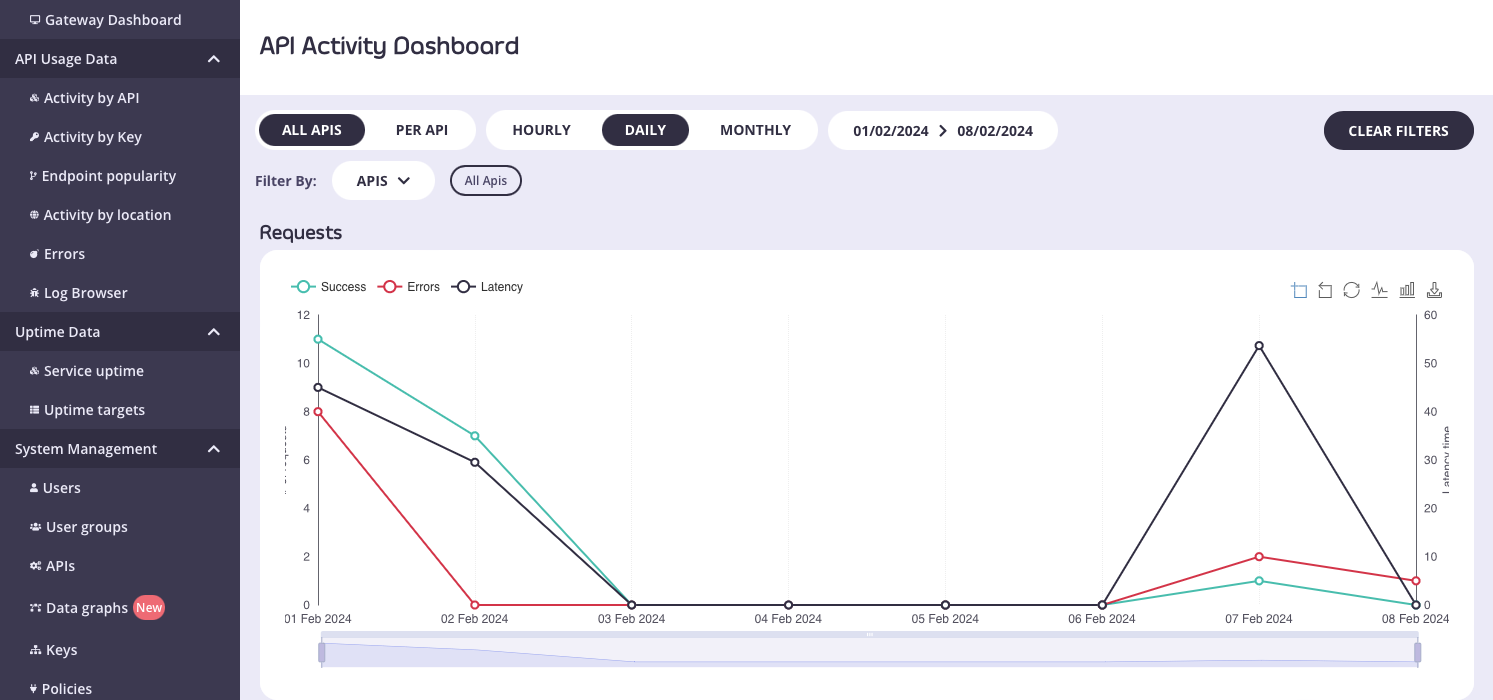Collapse the API Usage Data section
1493x700 pixels.
pos(213,59)
